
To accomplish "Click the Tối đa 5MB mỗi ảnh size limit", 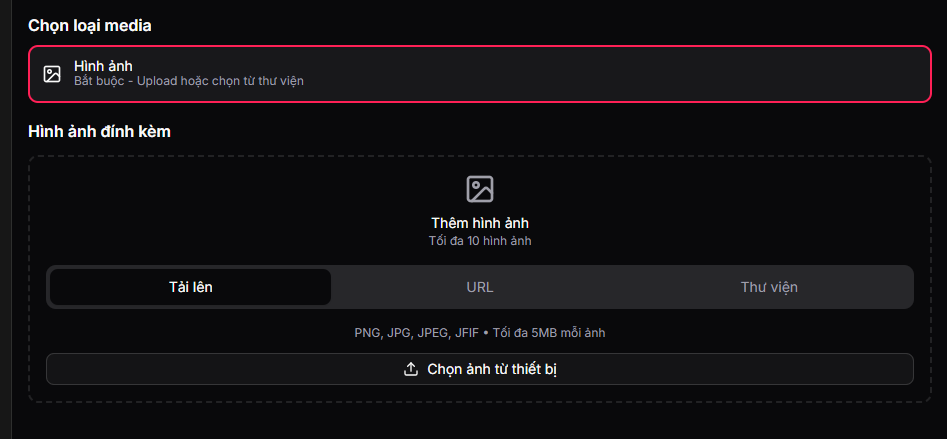I will [549, 332].
